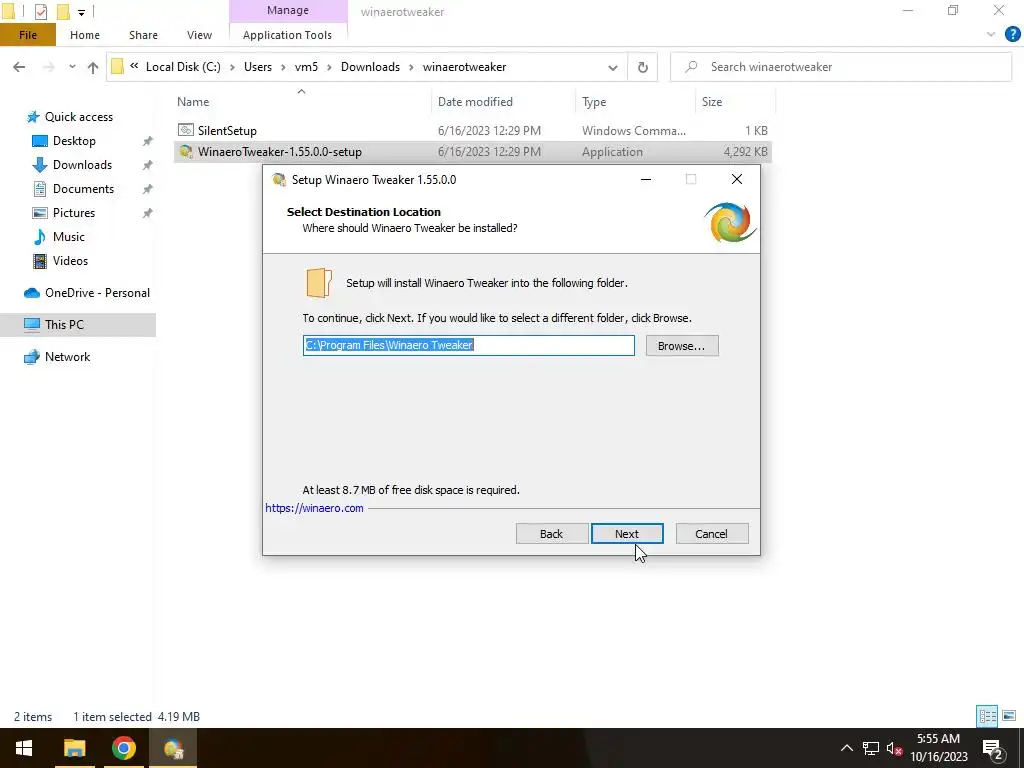1024x768 pixels.
Task: Click Local Disk (C:) in breadcrumb
Action: [x=183, y=67]
